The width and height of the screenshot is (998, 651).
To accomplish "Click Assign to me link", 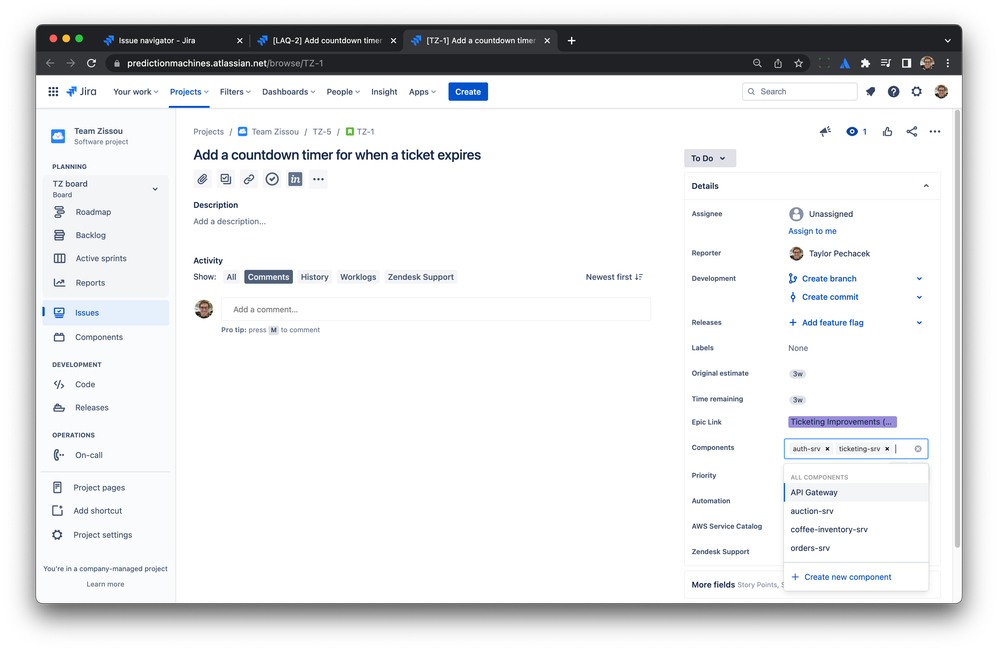I will (812, 231).
